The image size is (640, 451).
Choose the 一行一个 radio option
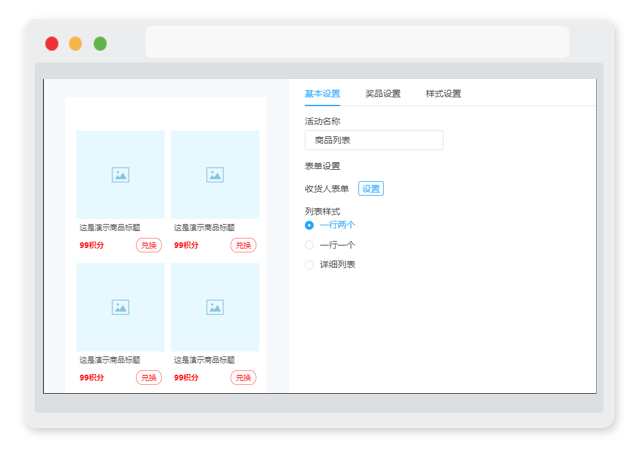tap(309, 245)
